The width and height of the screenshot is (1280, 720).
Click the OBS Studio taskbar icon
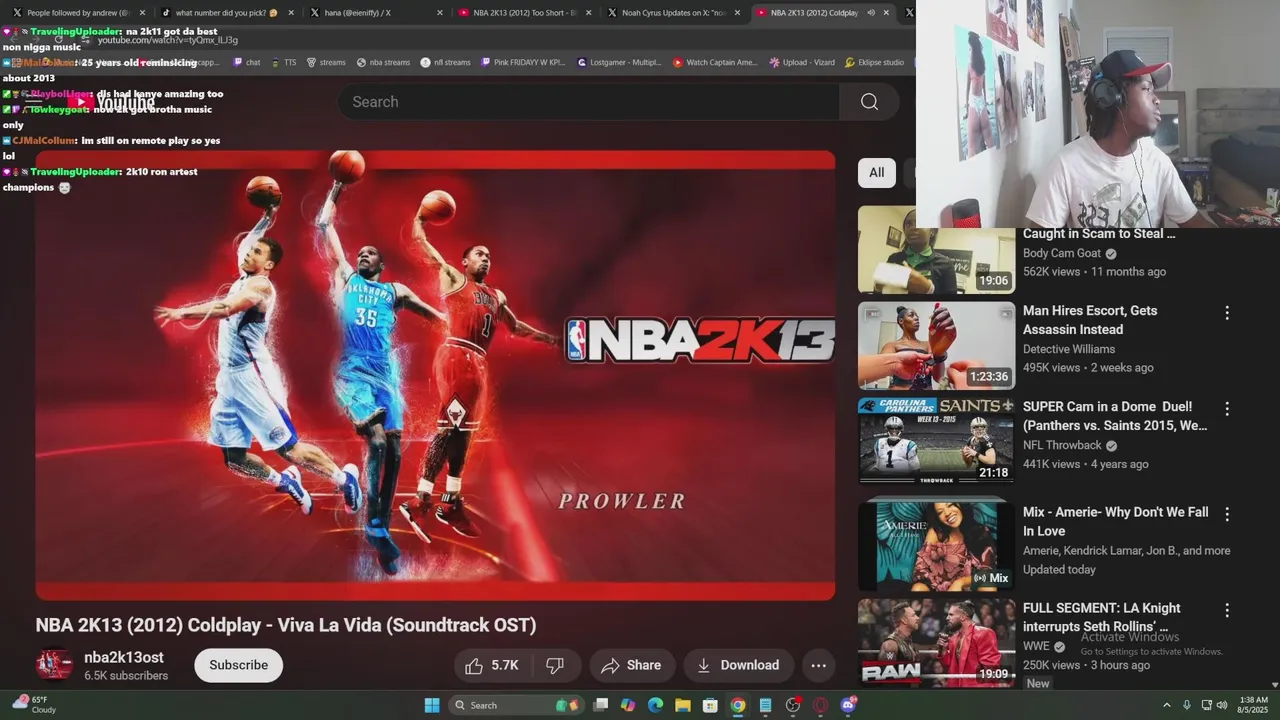coord(793,705)
